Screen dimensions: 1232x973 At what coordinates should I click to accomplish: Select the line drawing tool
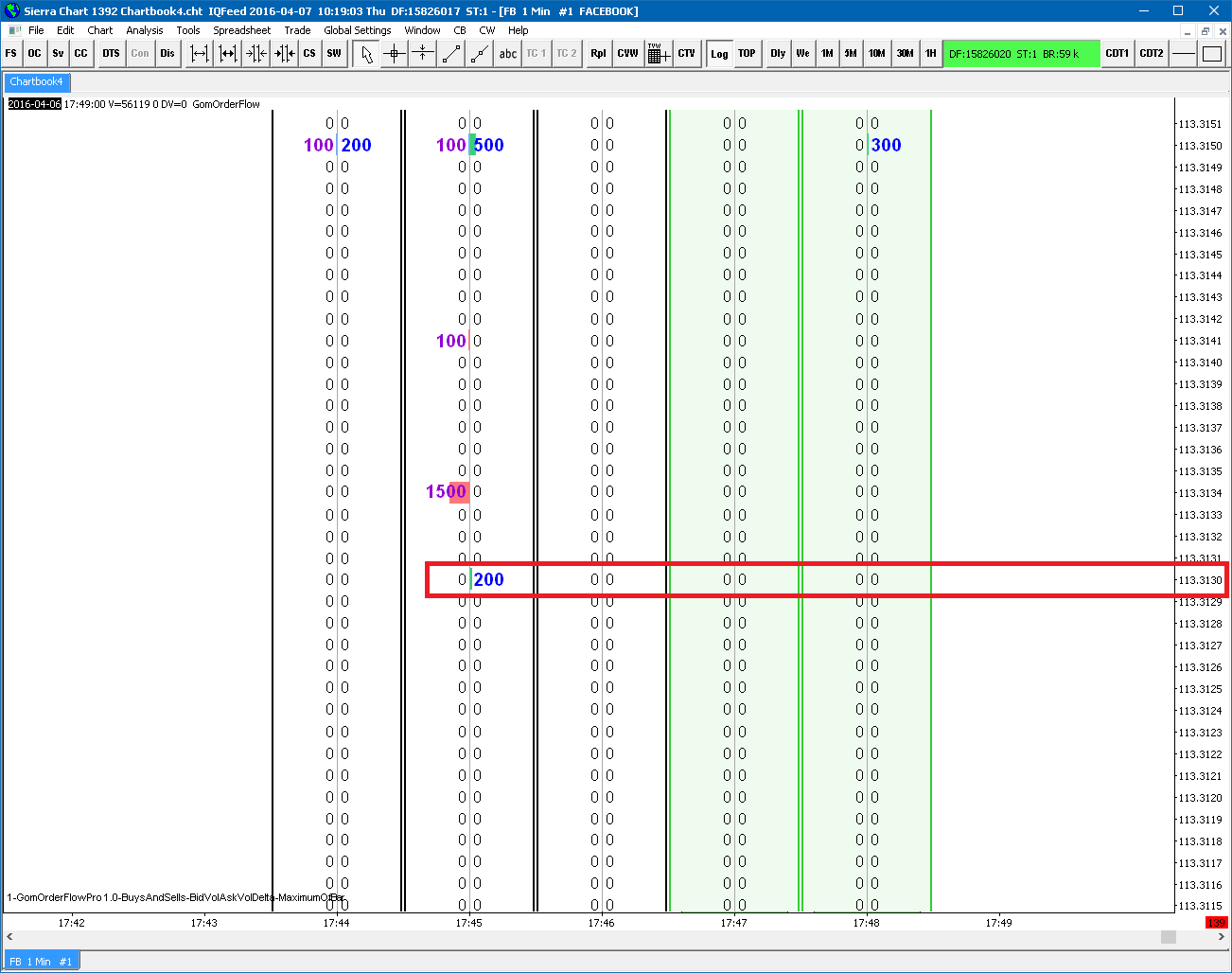451,54
